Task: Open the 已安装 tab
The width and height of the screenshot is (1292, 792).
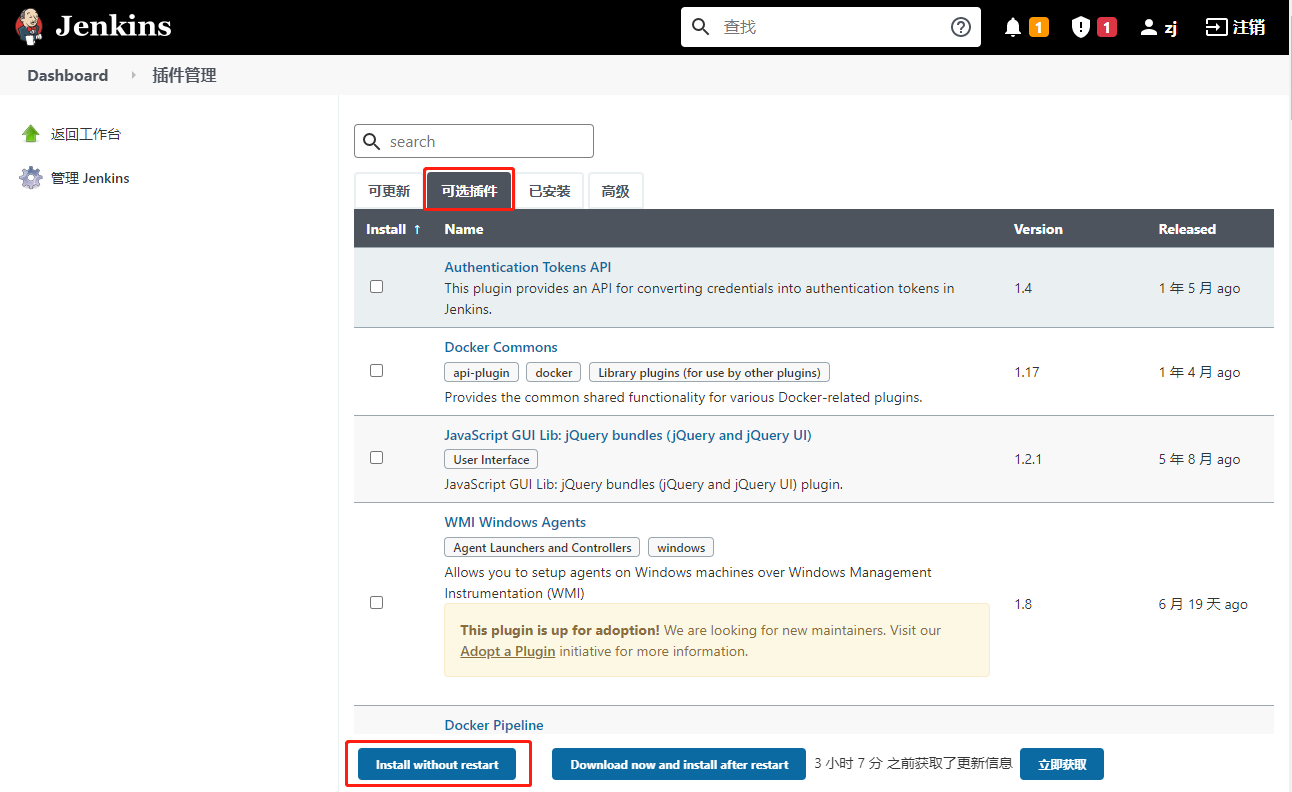Action: 550,191
